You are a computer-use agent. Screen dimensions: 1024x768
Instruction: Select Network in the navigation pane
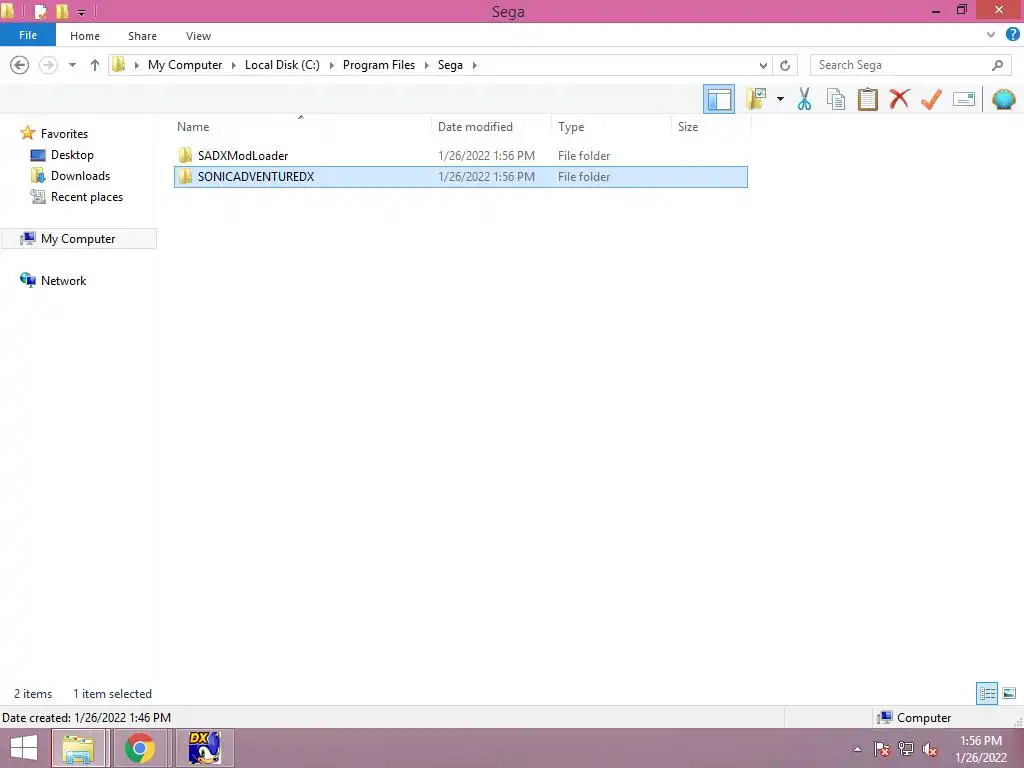tap(63, 280)
